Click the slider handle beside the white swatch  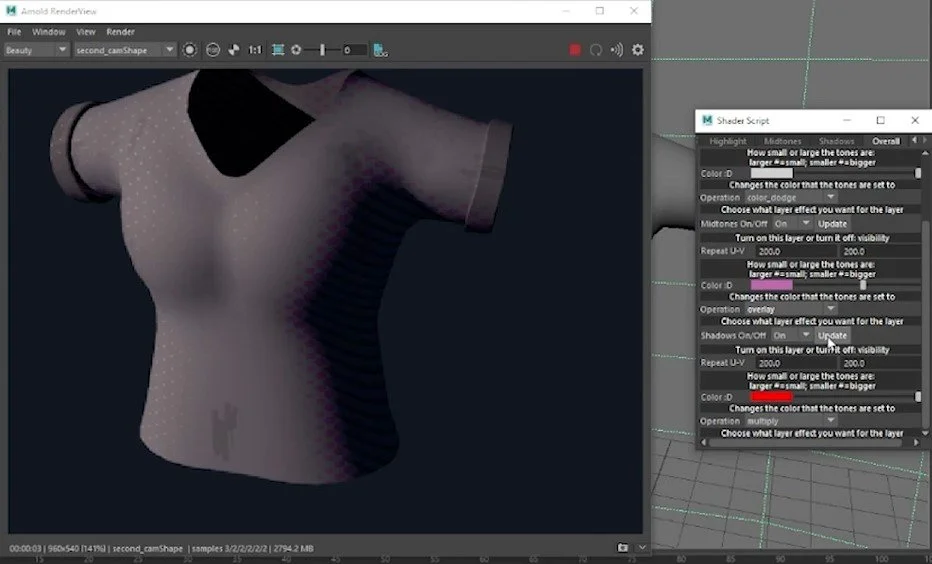(918, 173)
